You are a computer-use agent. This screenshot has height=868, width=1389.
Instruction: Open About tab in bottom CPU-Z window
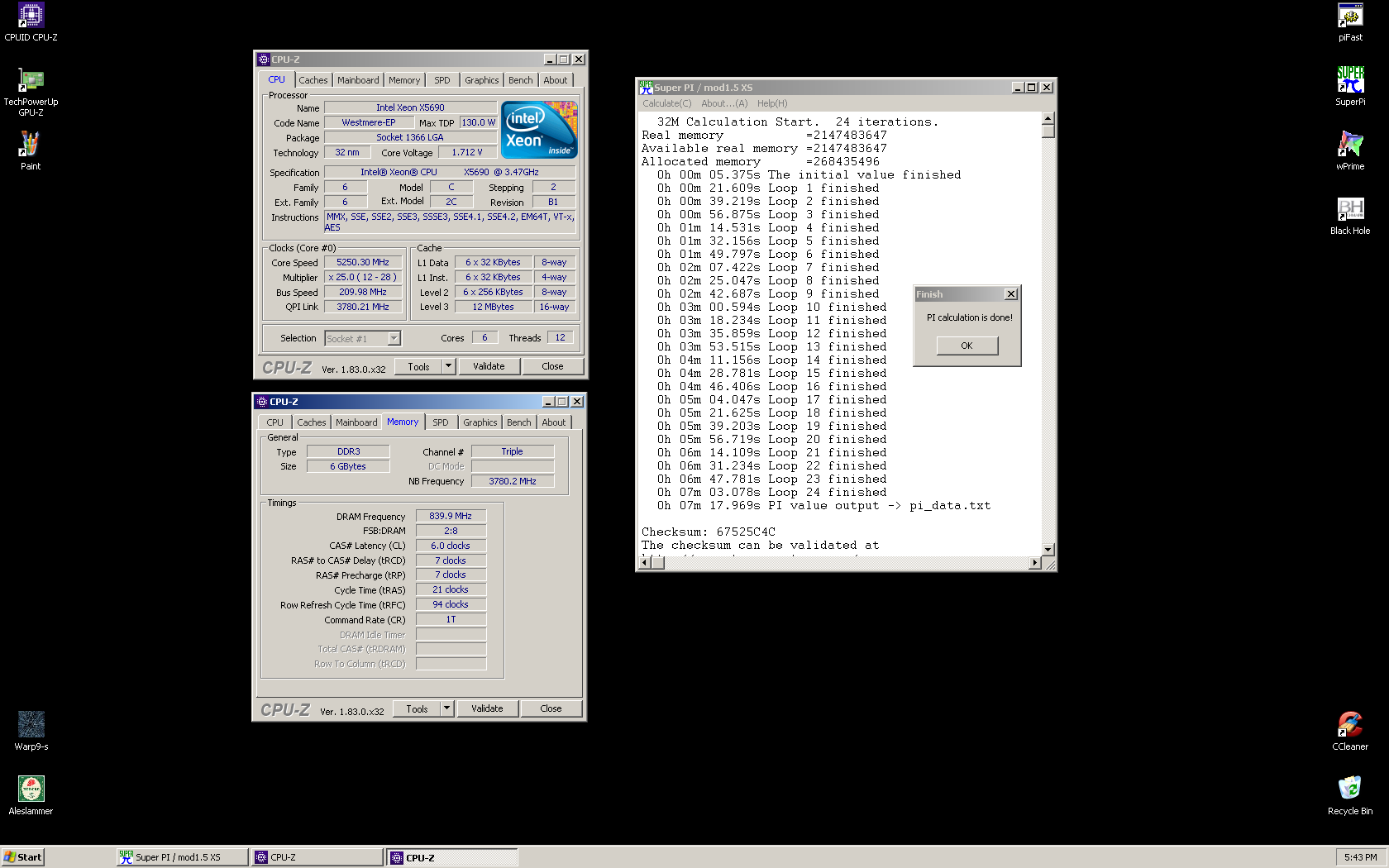tap(554, 422)
